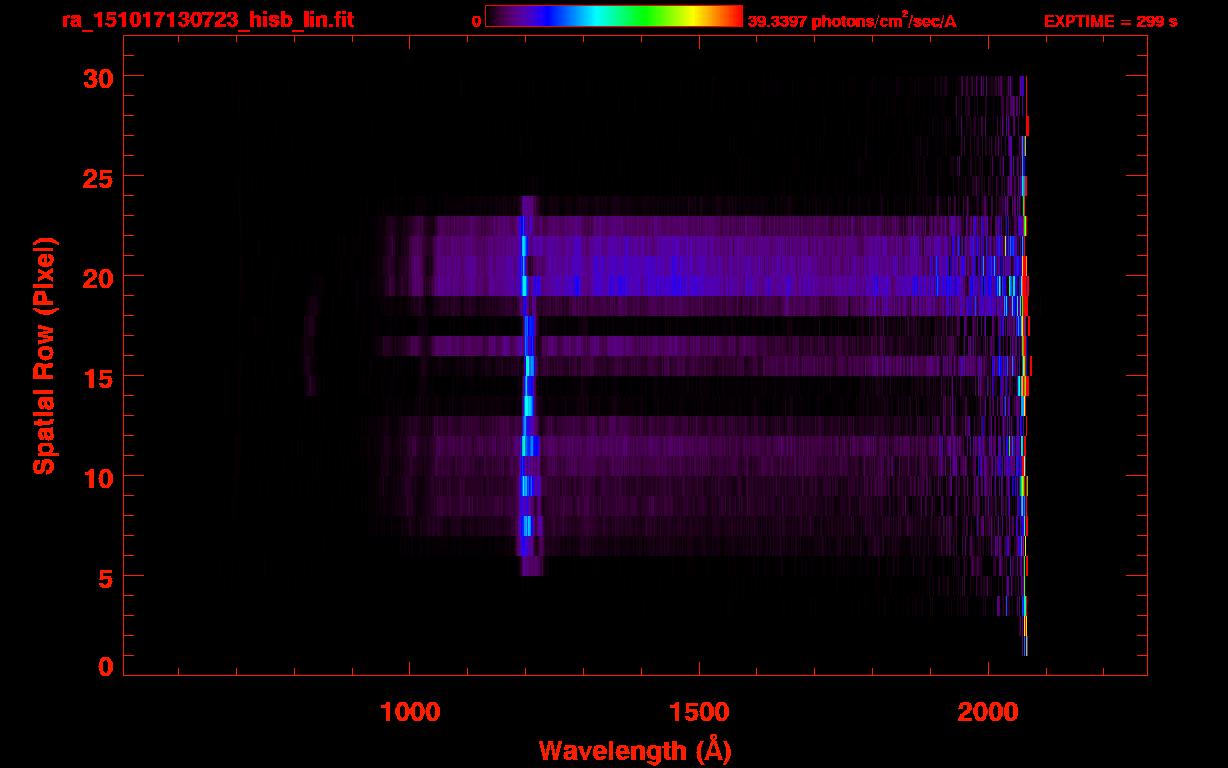Click the colorbar minimum label 0
The height and width of the screenshot is (768, 1228).
(476, 21)
